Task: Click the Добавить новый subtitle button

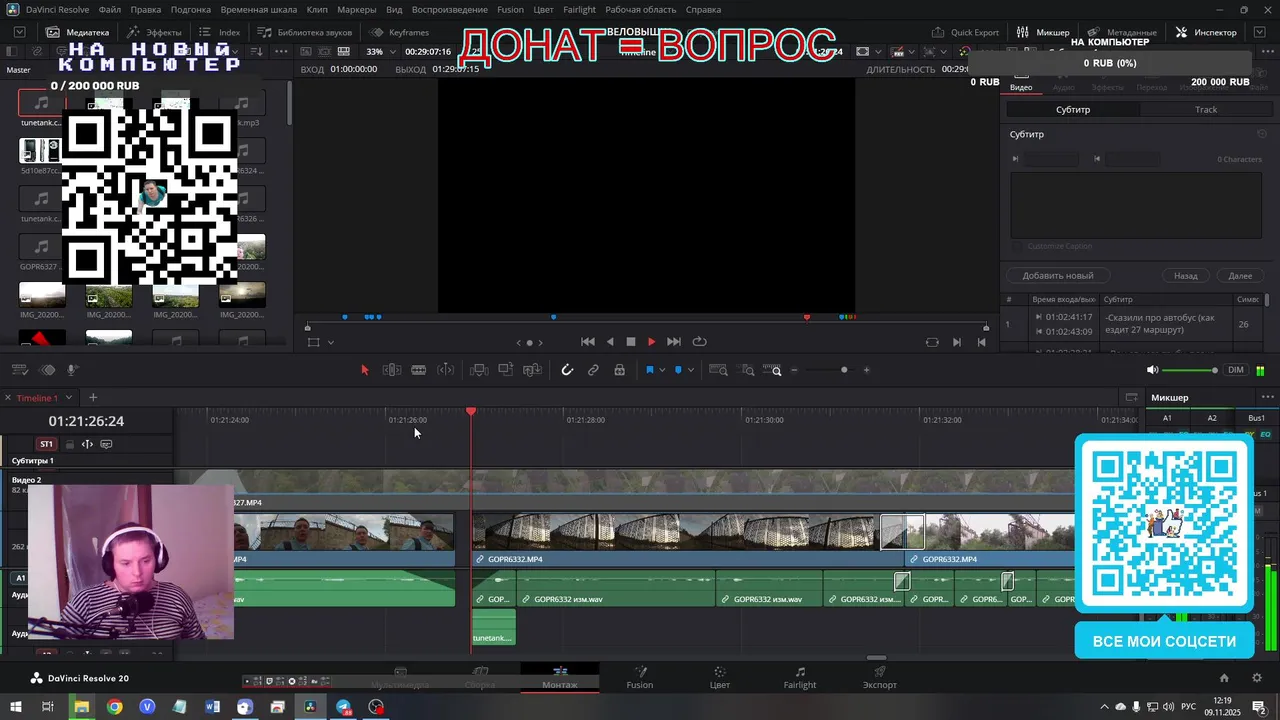Action: click(1058, 275)
